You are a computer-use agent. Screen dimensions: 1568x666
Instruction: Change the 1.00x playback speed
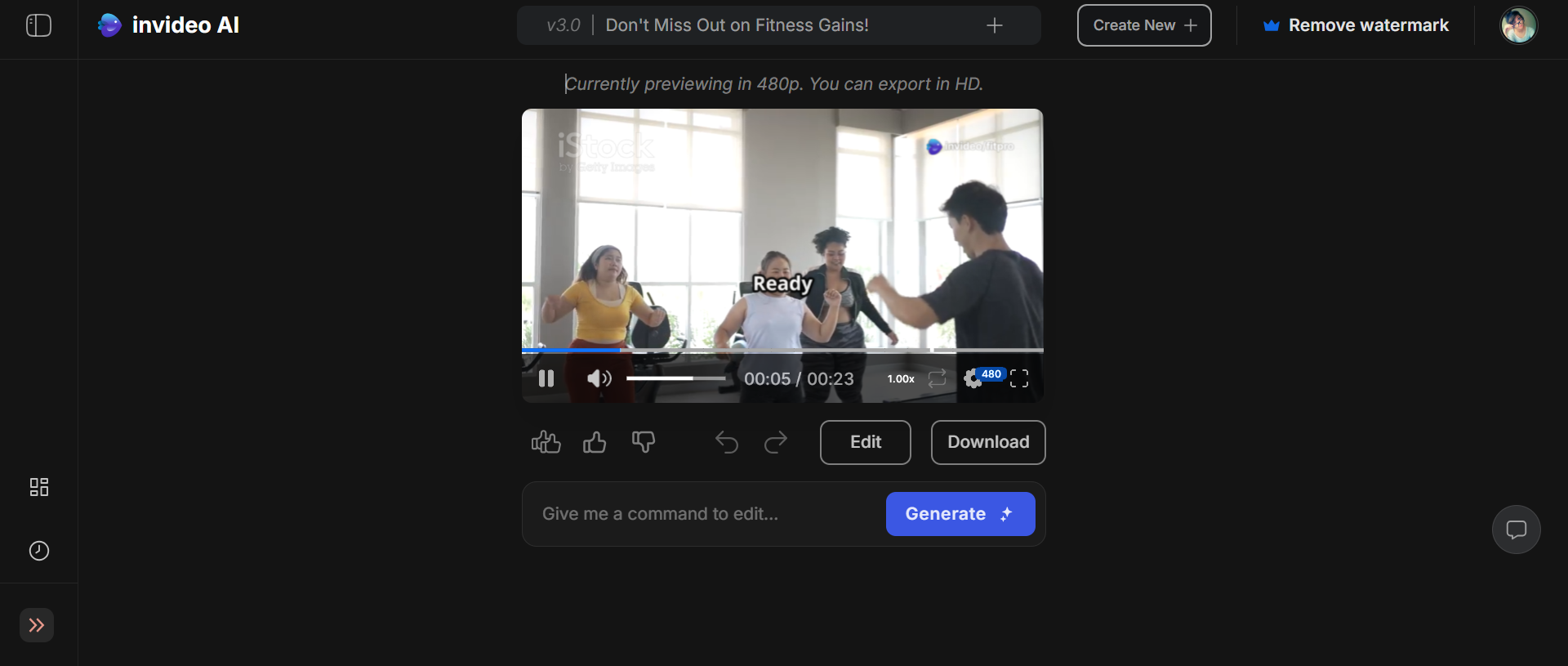point(901,379)
